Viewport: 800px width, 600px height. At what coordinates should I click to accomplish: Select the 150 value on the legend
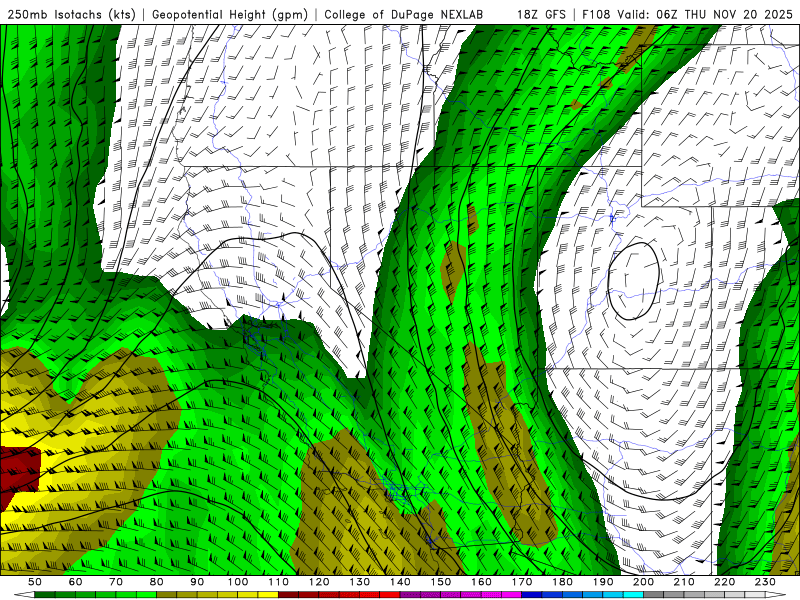[440, 582]
